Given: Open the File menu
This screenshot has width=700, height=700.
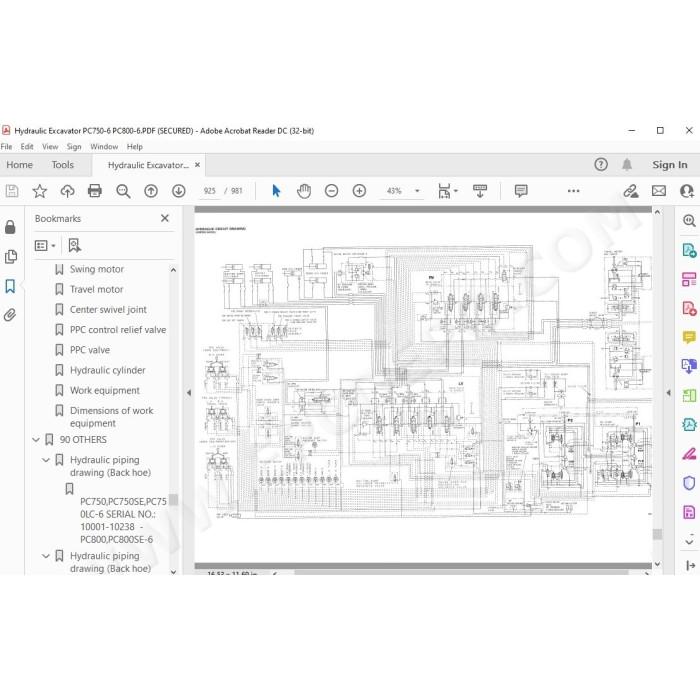Looking at the screenshot, I should [6, 146].
